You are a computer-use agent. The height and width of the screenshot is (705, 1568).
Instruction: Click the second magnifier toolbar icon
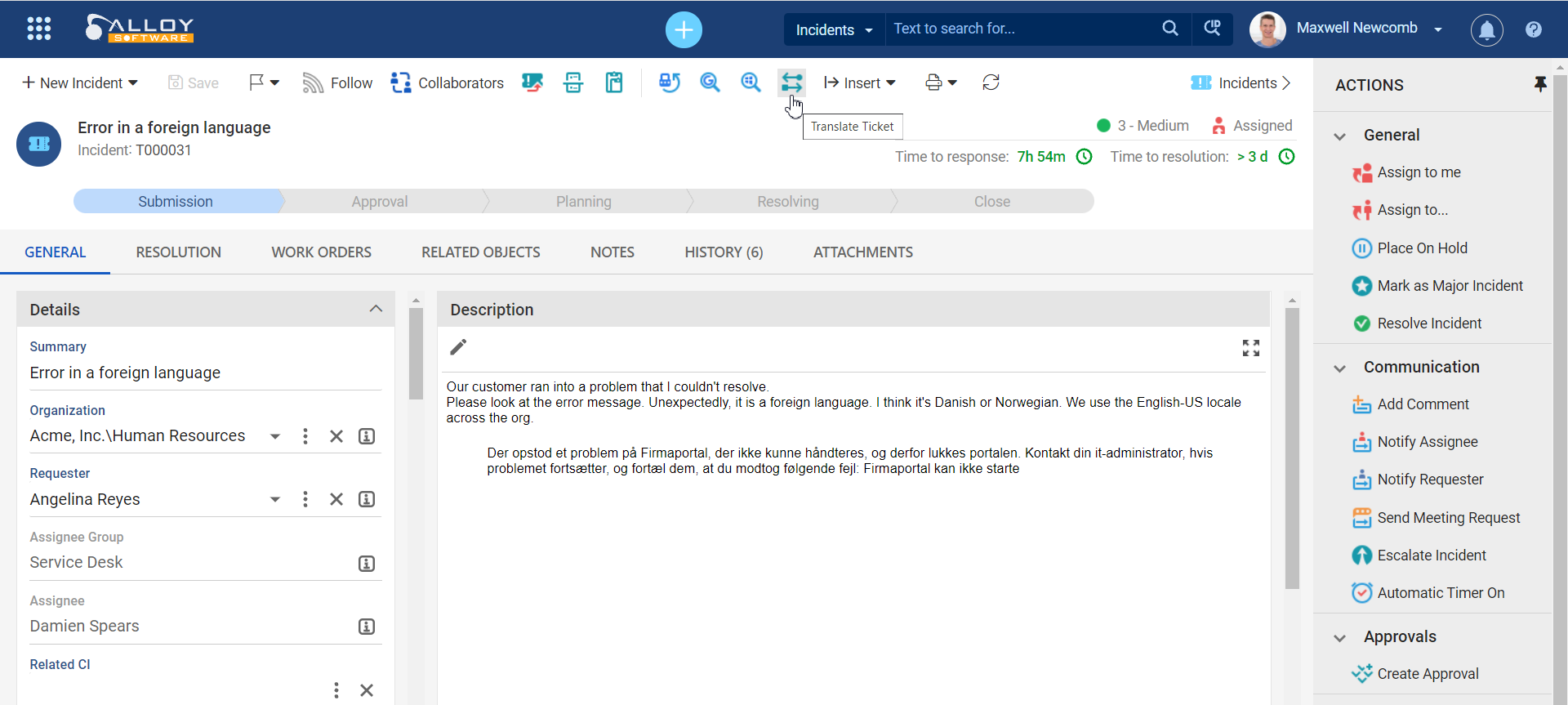751,83
